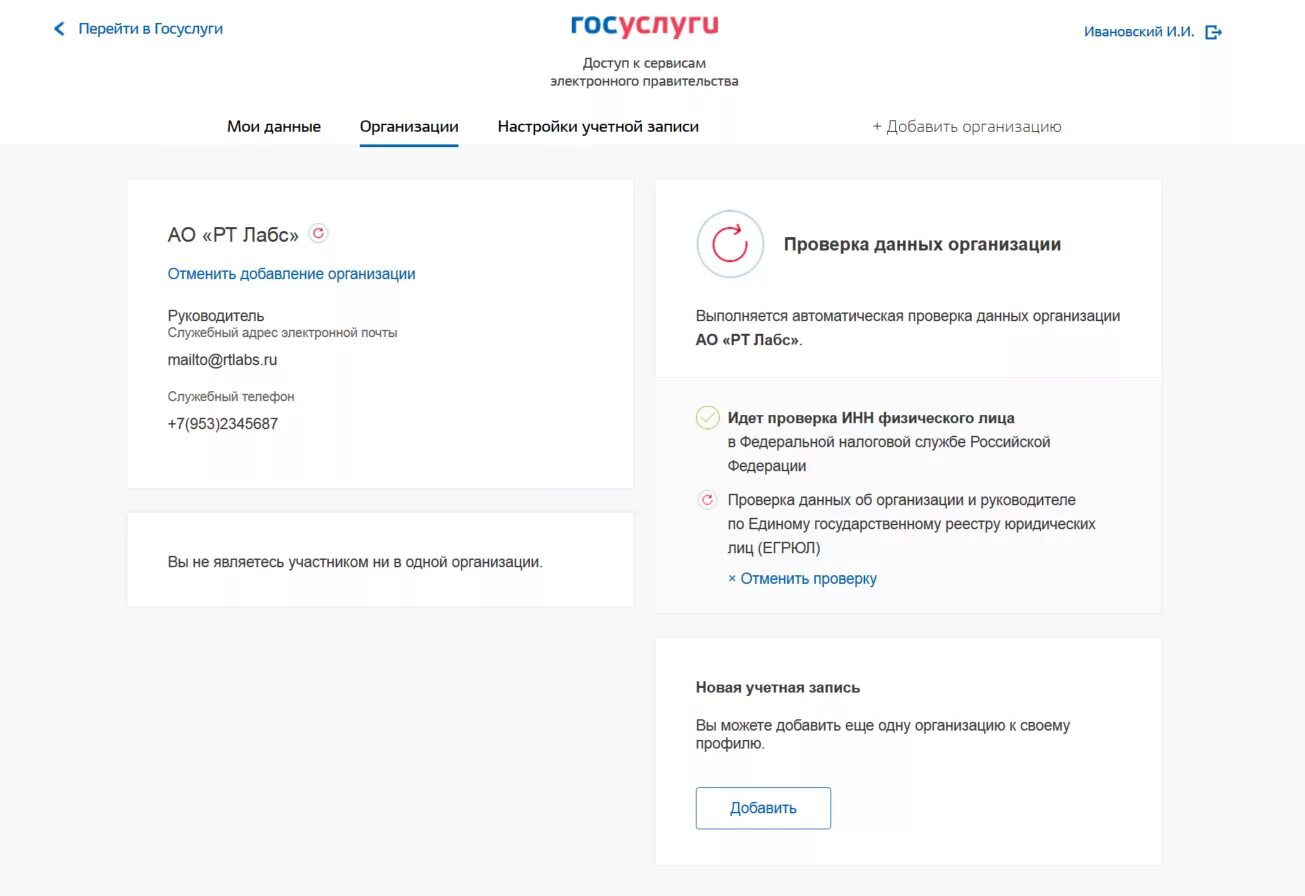The width and height of the screenshot is (1305, 896).
Task: Click the refresh status icon beside АО «РТ Лабс»
Action: pyautogui.click(x=318, y=234)
